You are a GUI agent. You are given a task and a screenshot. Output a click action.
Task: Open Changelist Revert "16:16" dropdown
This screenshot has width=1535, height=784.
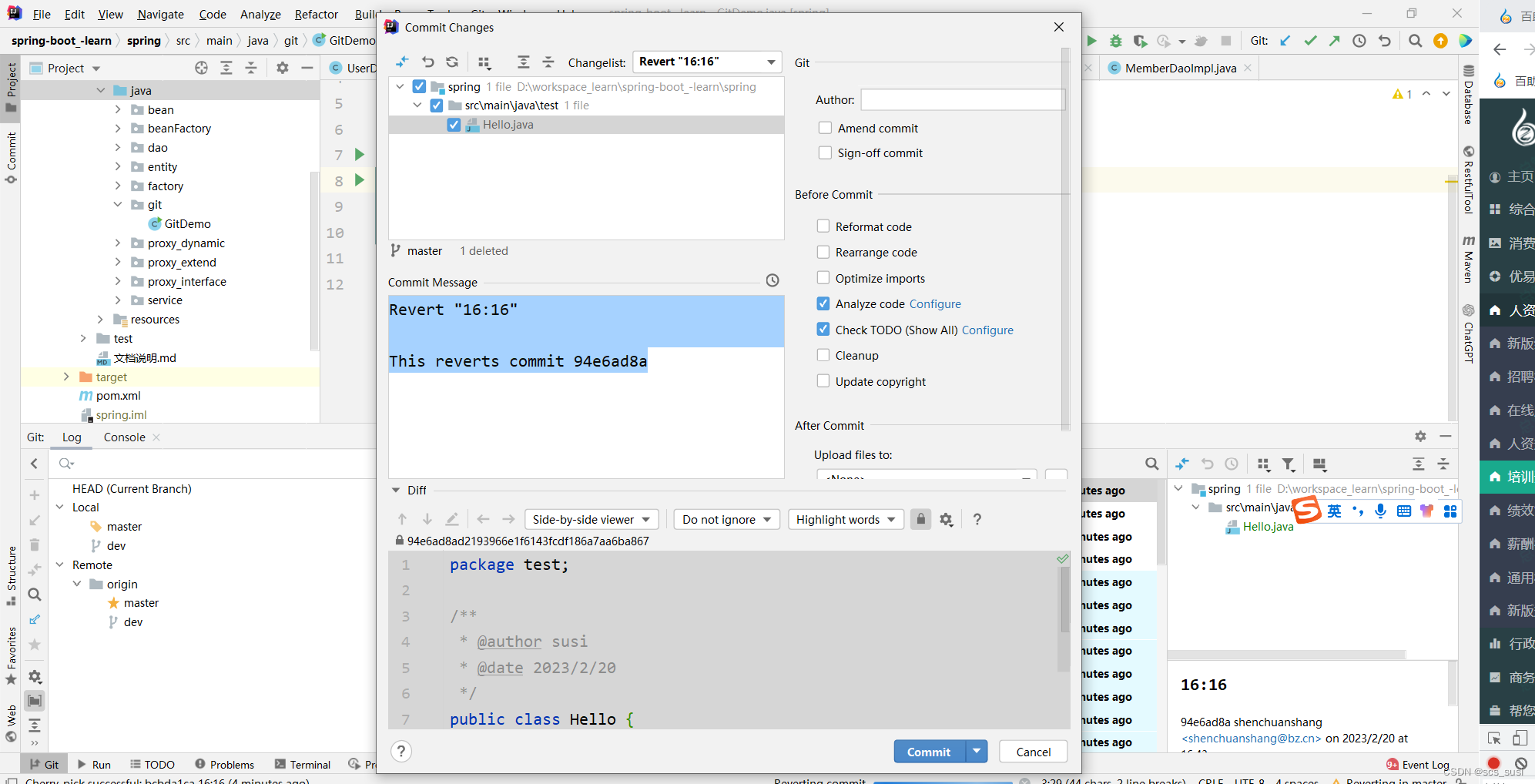click(707, 62)
